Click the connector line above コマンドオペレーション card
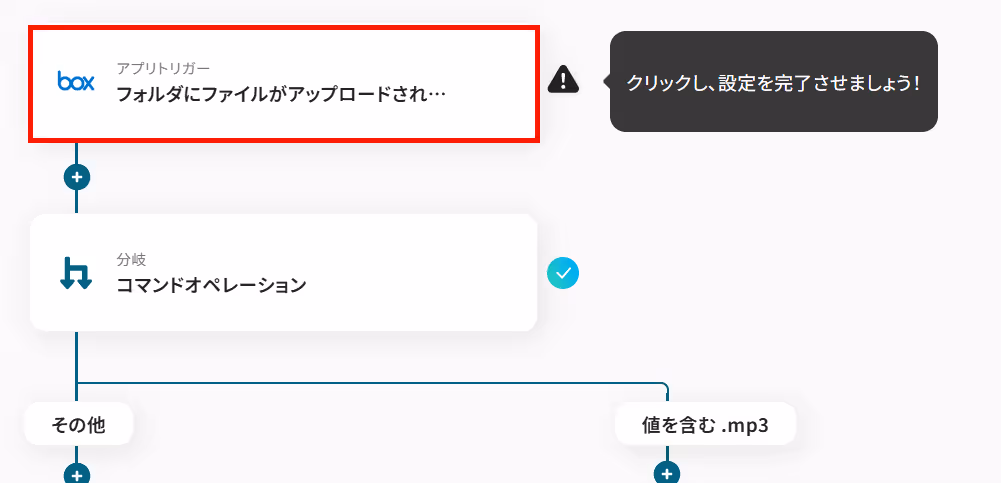This screenshot has width=1001, height=483. [x=77, y=202]
